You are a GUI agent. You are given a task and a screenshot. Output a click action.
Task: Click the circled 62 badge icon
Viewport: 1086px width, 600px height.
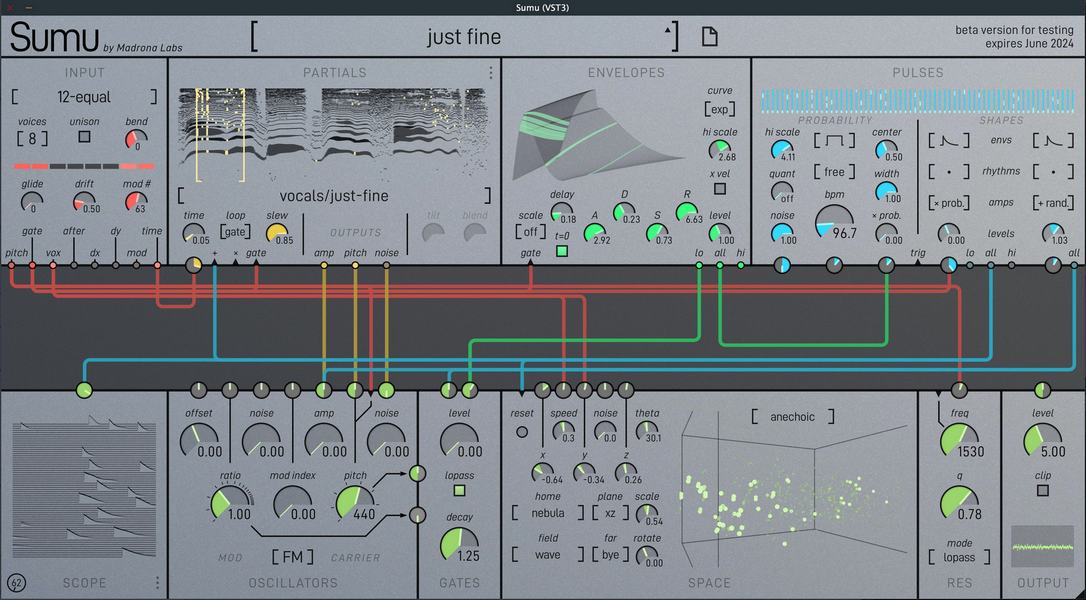pyautogui.click(x=17, y=583)
